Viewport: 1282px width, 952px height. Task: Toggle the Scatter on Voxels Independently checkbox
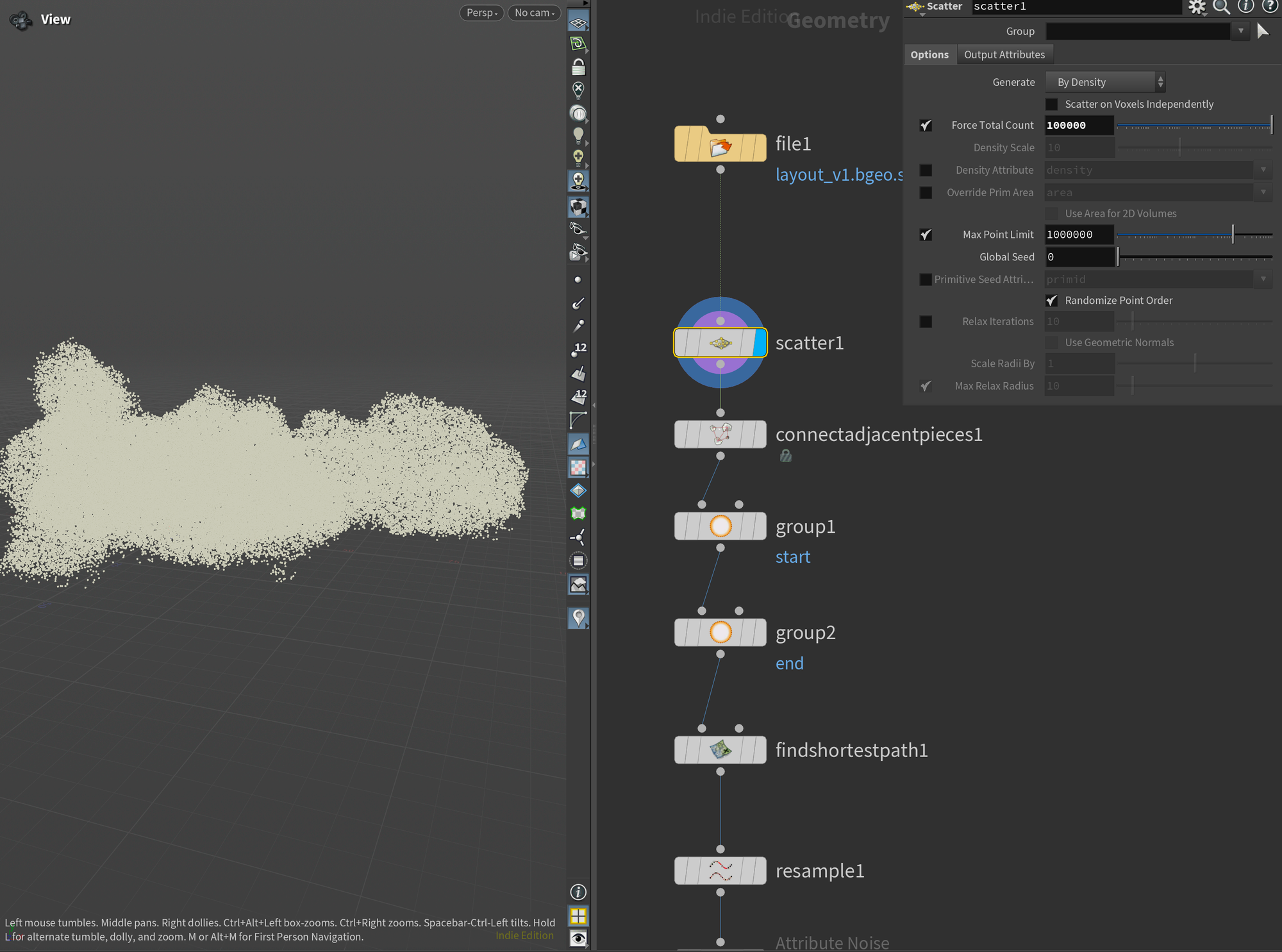(1049, 104)
